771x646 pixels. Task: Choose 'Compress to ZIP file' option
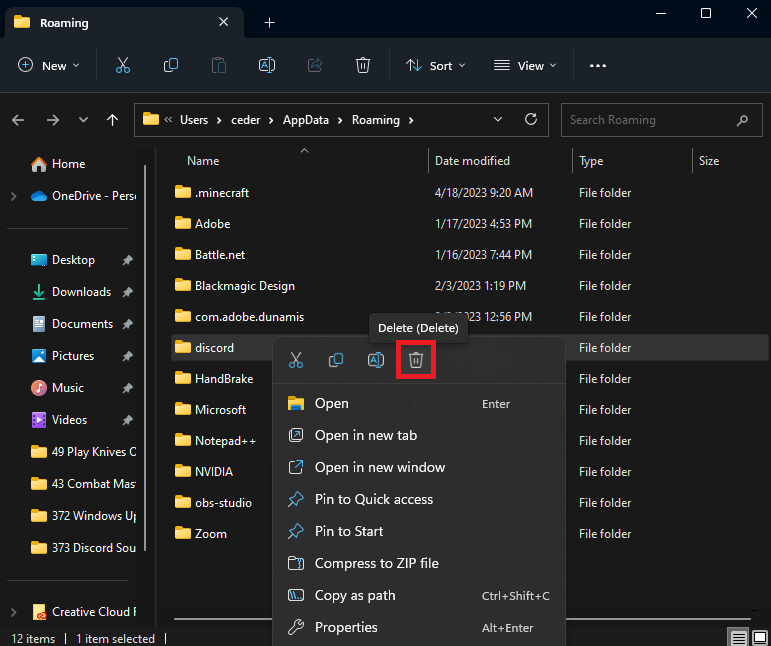coord(376,563)
